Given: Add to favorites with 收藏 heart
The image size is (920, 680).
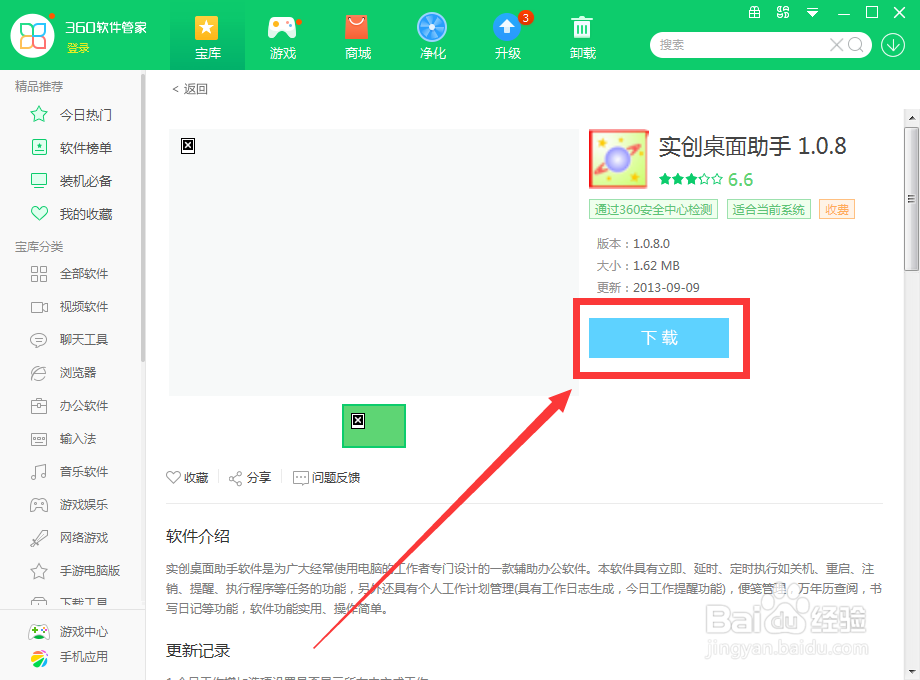Looking at the screenshot, I should click(x=187, y=478).
